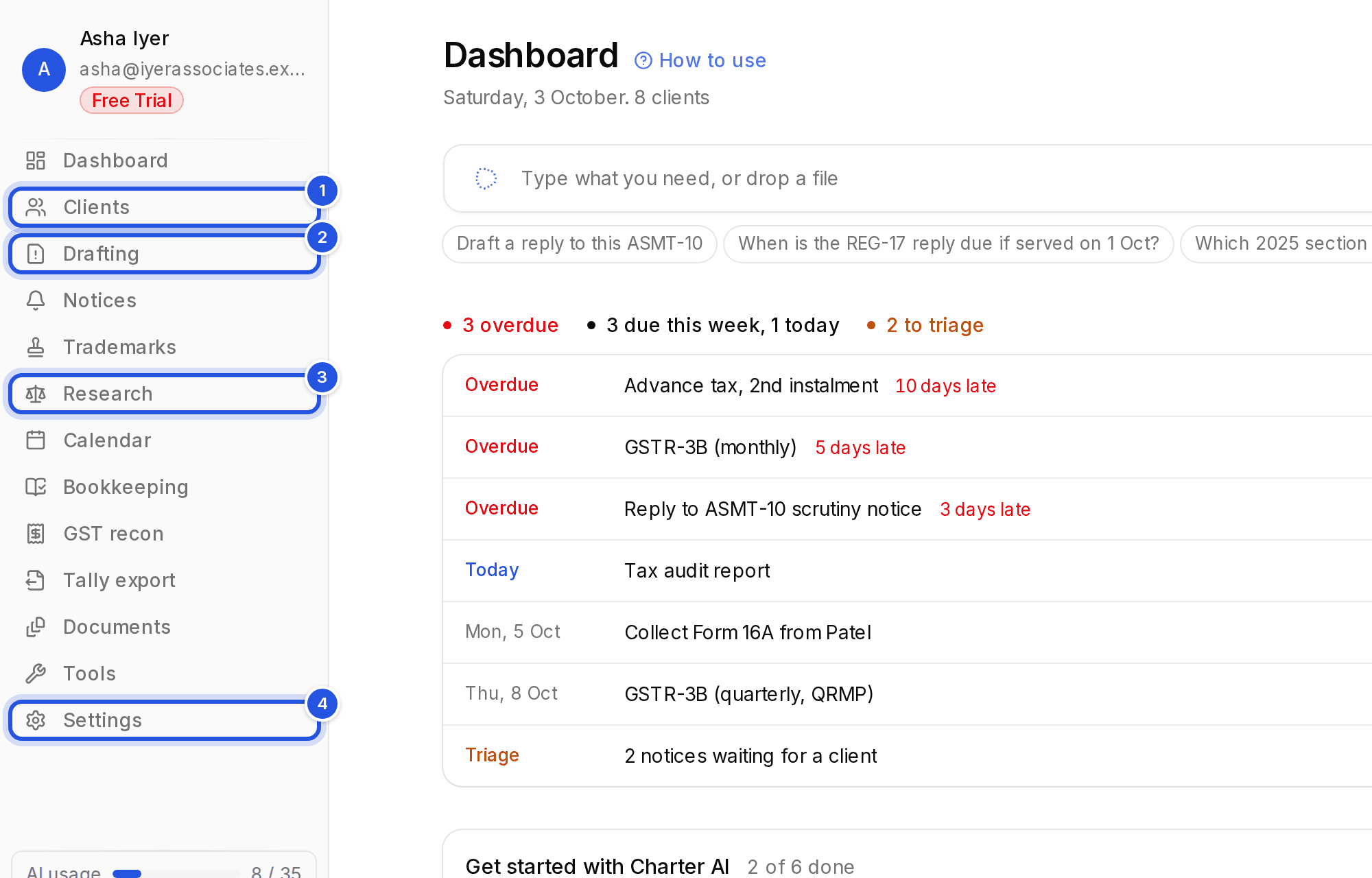Viewport: 1372px width, 878px height.
Task: Open '2 notices waiting for a client' row
Action: (908, 756)
